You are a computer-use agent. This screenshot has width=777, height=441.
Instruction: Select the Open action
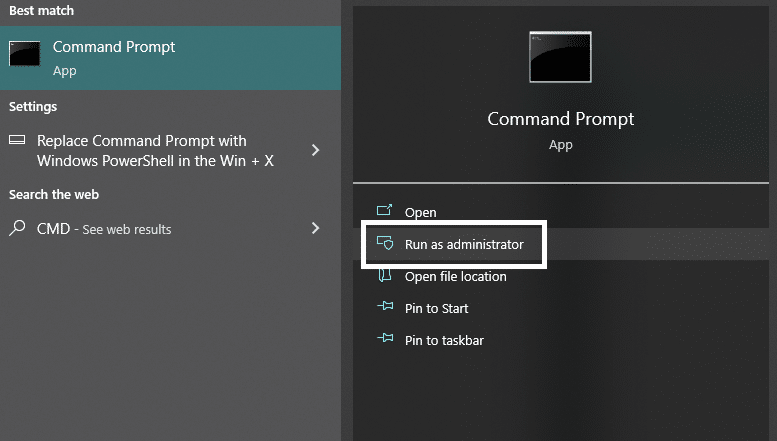tap(420, 213)
